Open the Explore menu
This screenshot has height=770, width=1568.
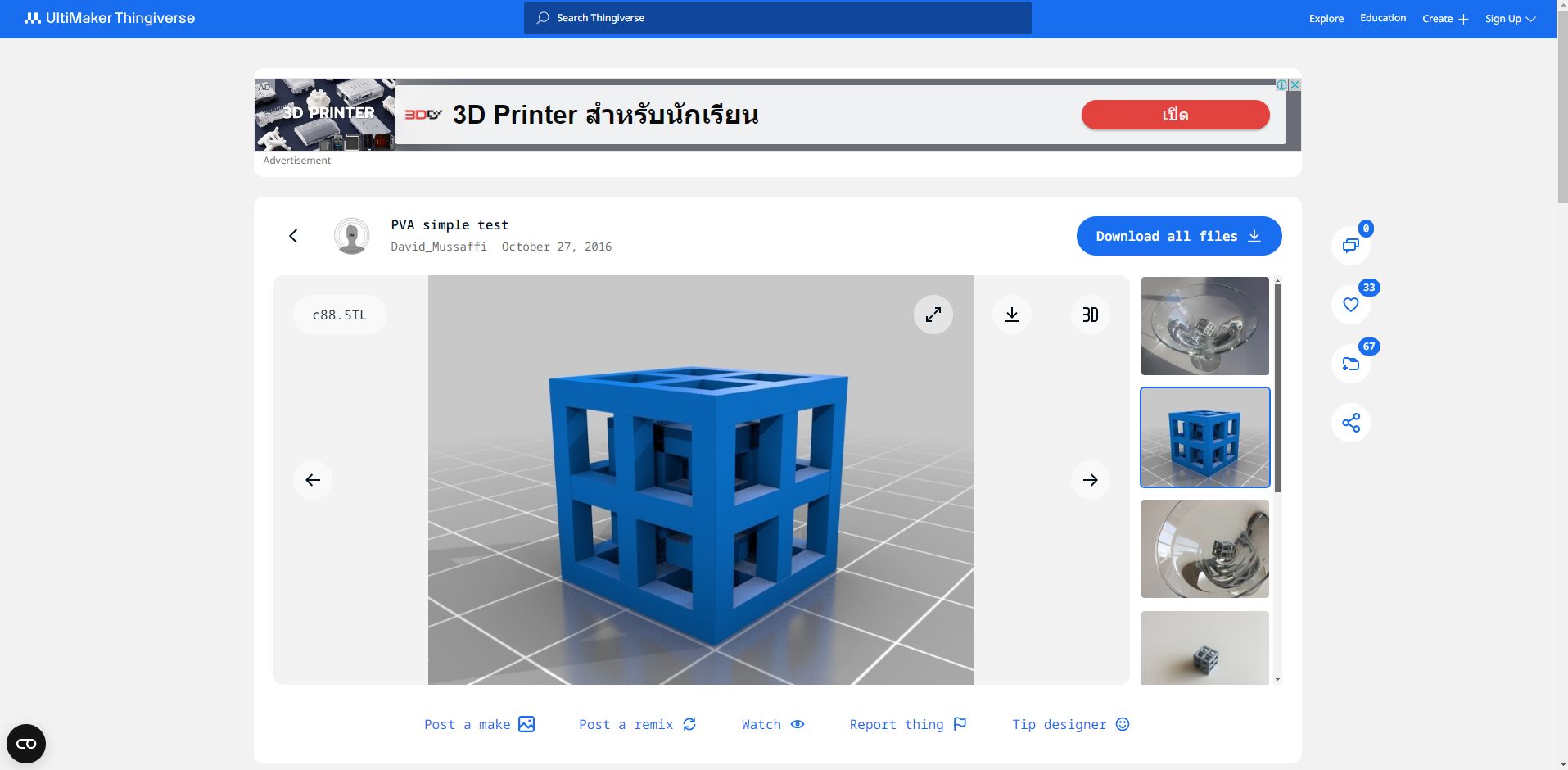click(1325, 18)
